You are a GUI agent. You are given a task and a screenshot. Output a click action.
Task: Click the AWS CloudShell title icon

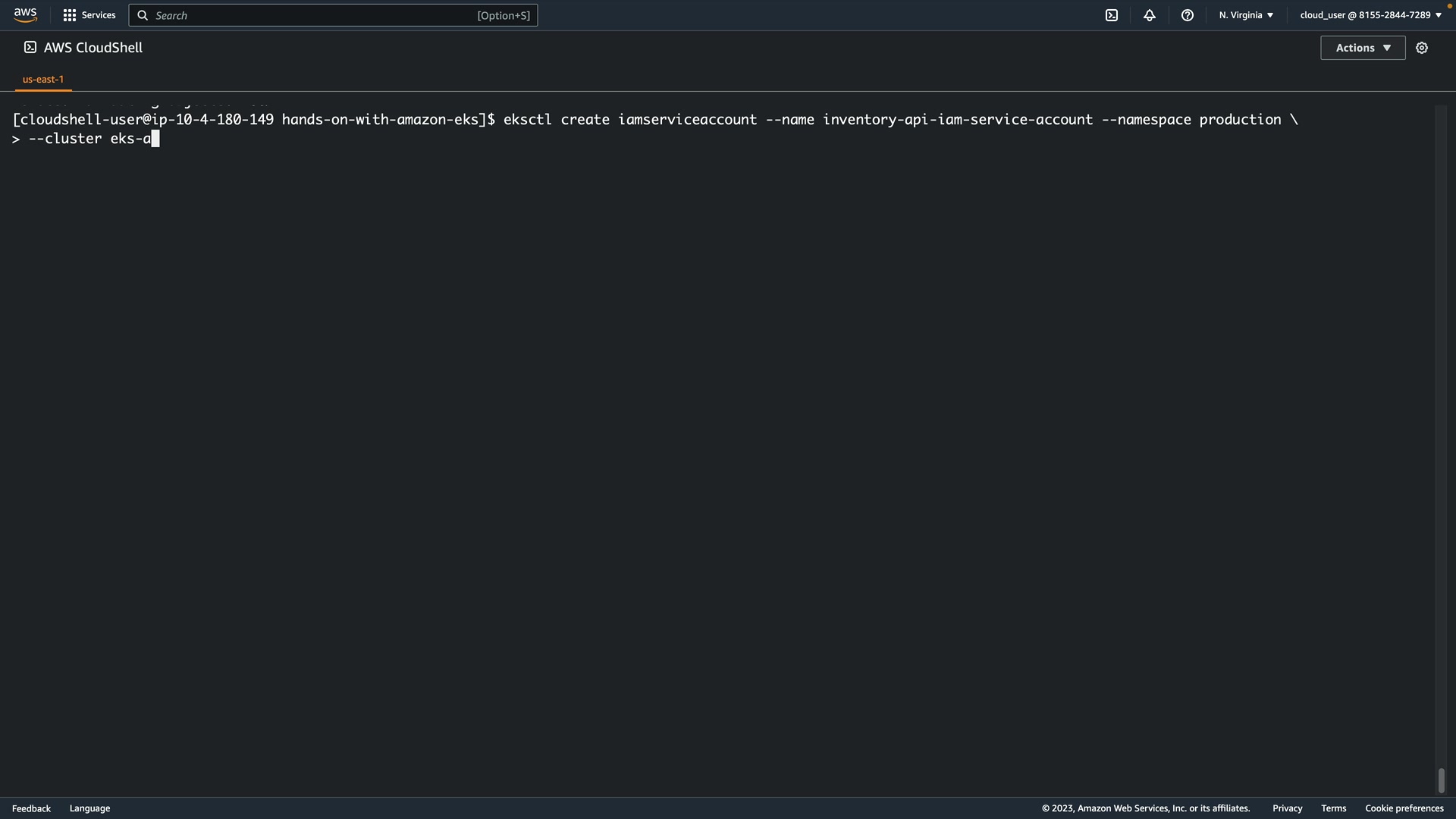30,47
